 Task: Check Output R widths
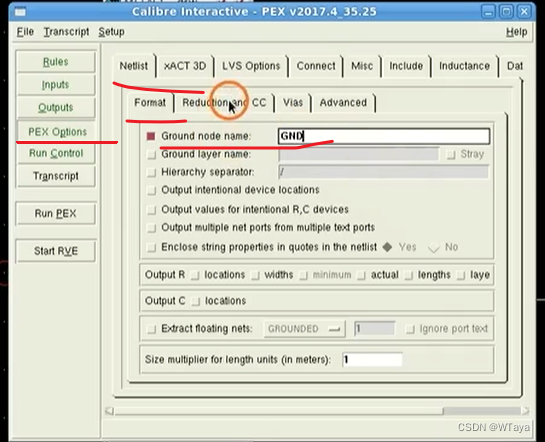coord(255,276)
